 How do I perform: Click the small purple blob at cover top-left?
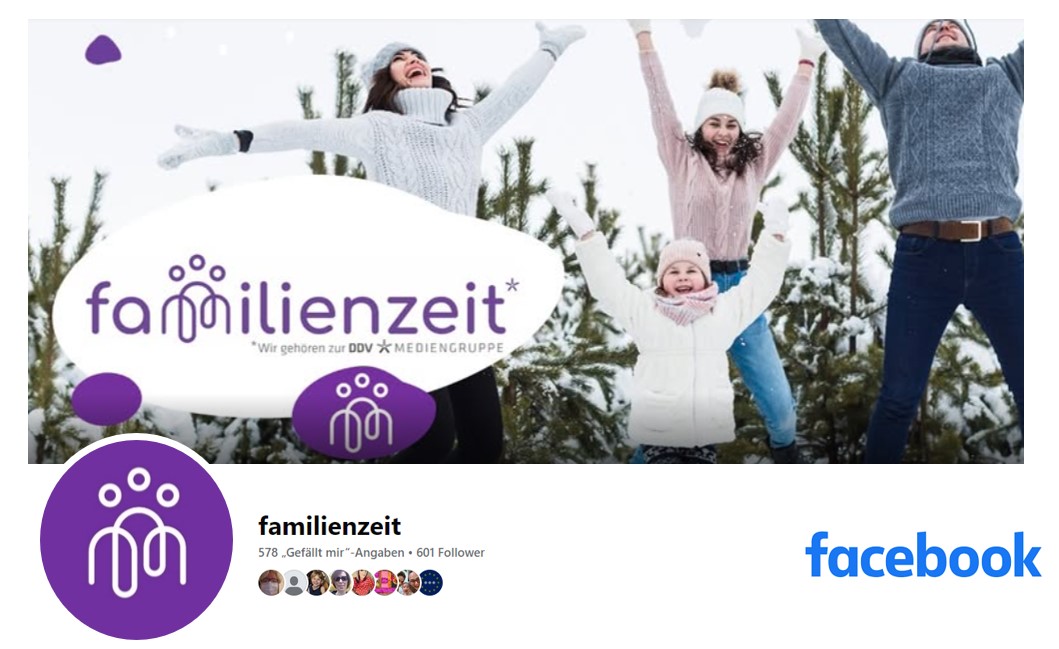coord(103,50)
